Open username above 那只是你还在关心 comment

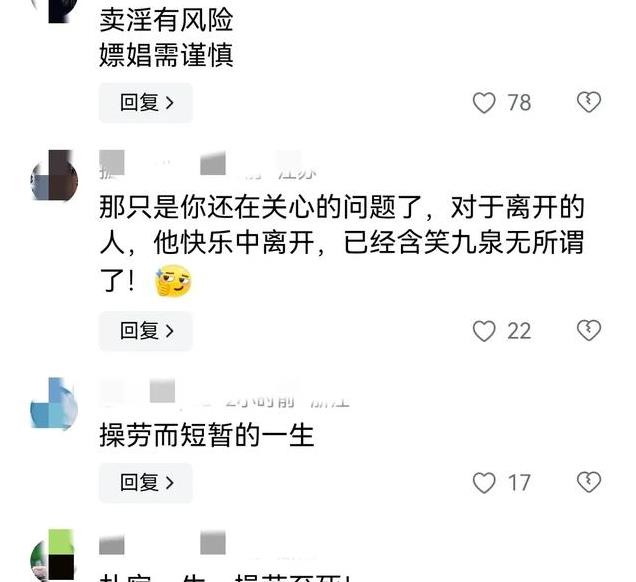pos(162,164)
